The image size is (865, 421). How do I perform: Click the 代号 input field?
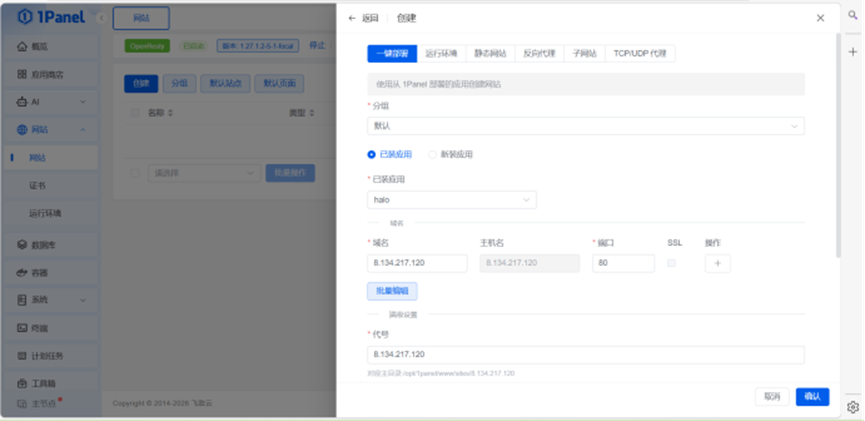coord(586,355)
